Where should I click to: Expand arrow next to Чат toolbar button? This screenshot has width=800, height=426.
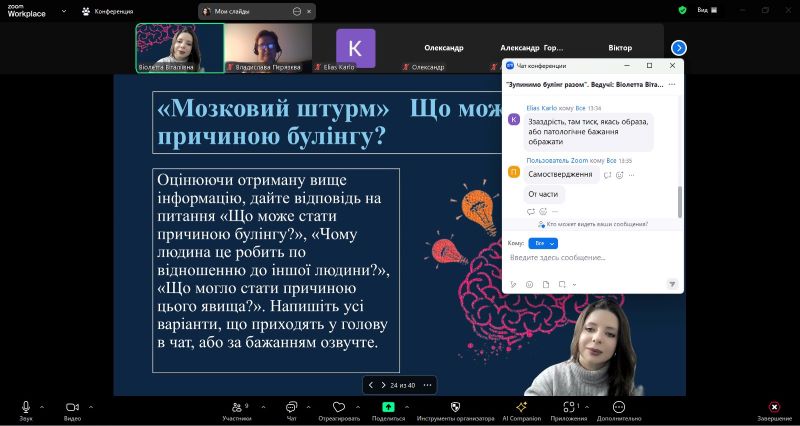(x=308, y=407)
